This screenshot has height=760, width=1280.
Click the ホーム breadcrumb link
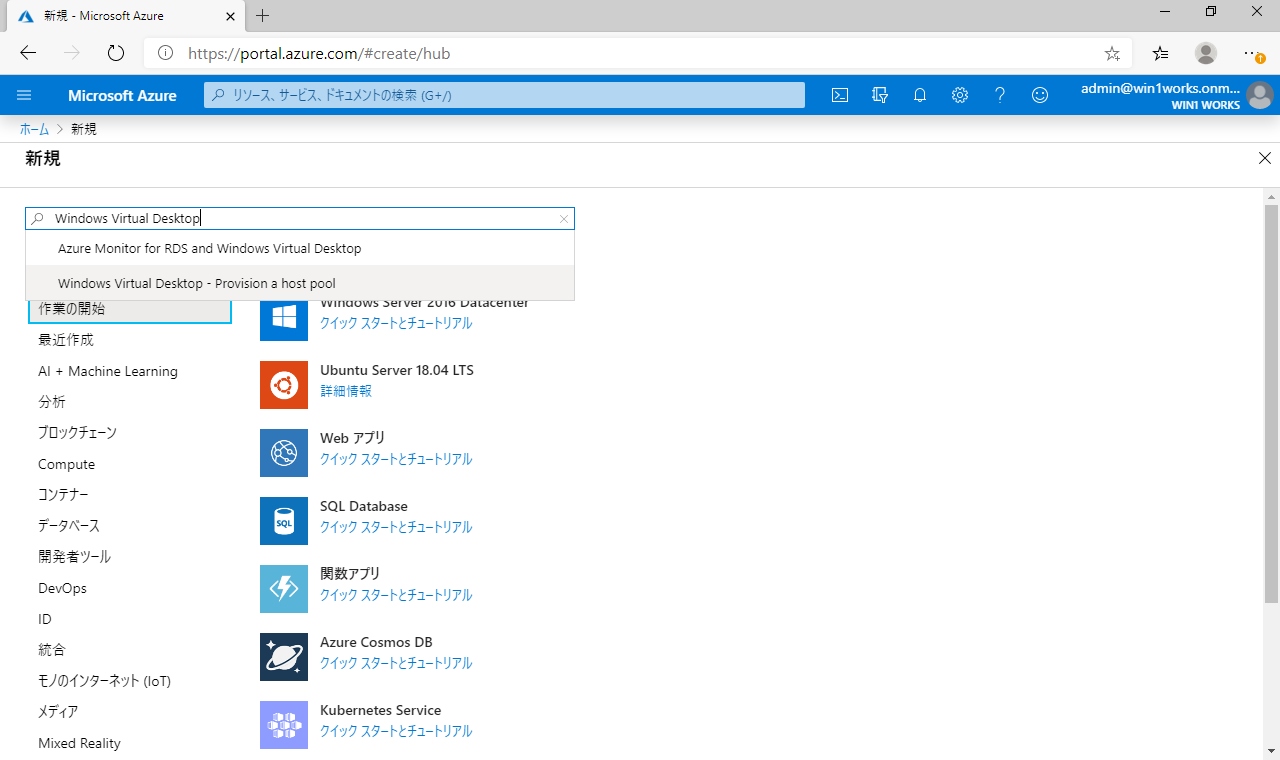(34, 129)
